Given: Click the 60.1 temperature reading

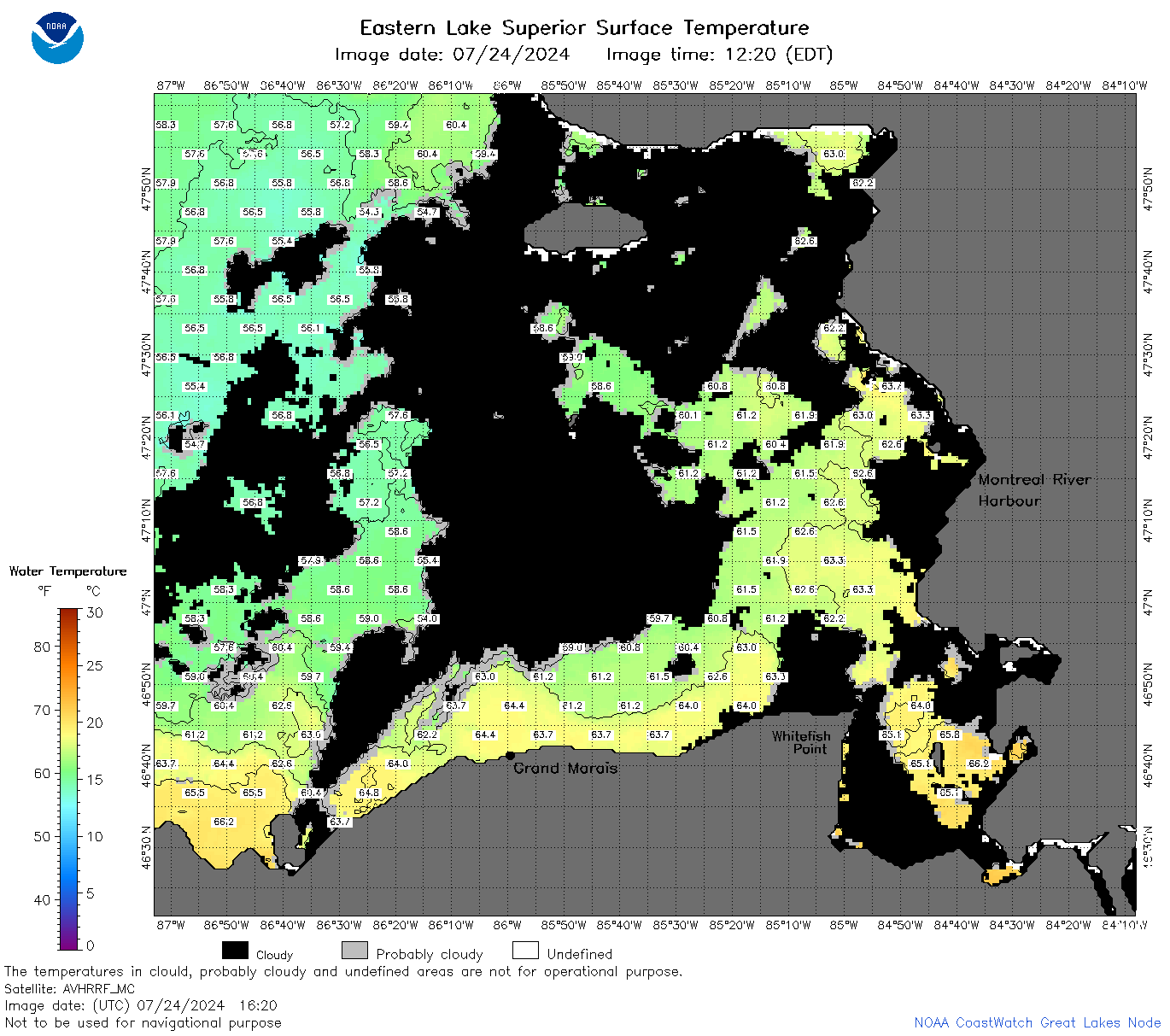Looking at the screenshot, I should [x=688, y=415].
